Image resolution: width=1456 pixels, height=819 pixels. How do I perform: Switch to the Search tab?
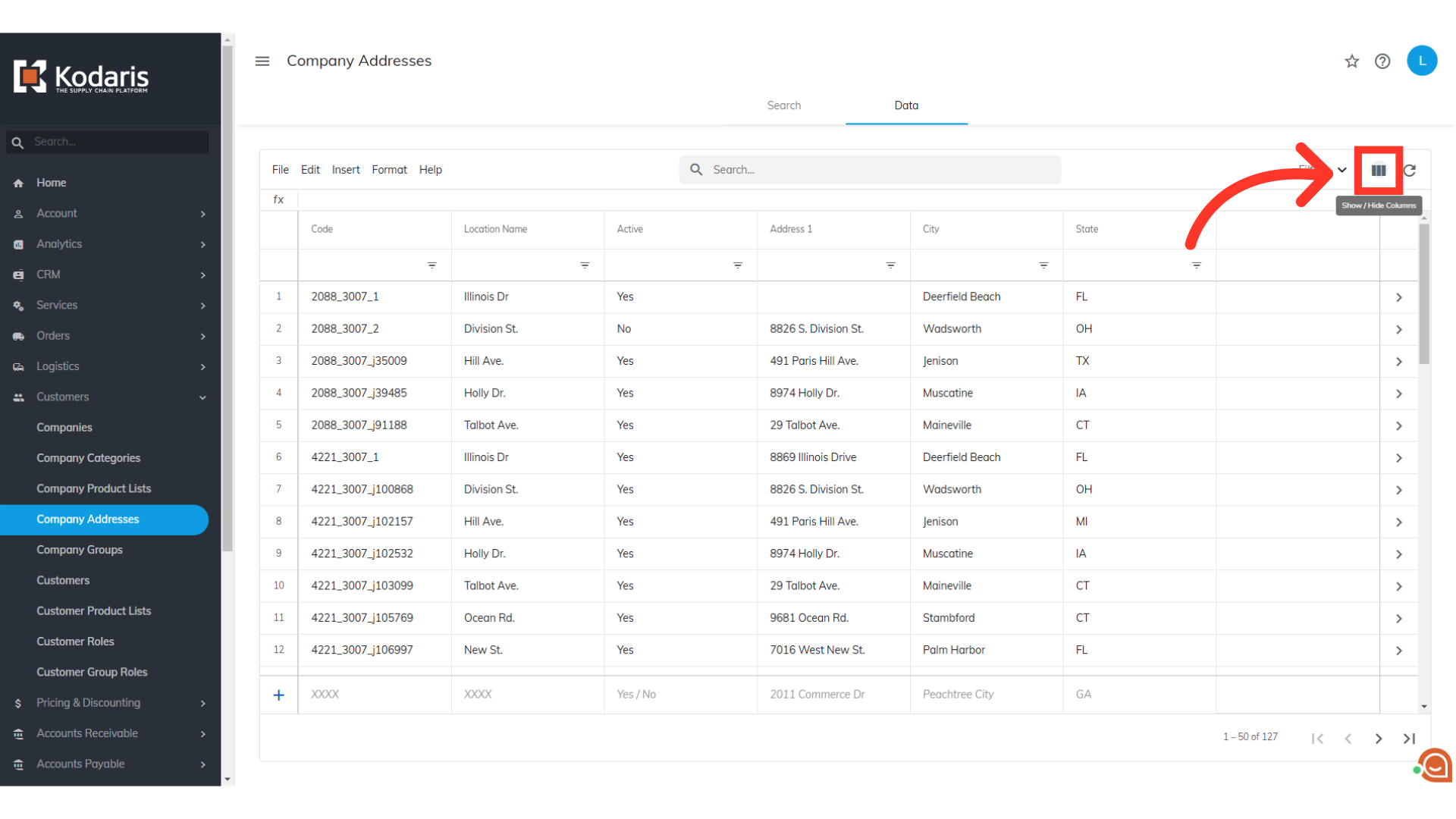(x=783, y=105)
